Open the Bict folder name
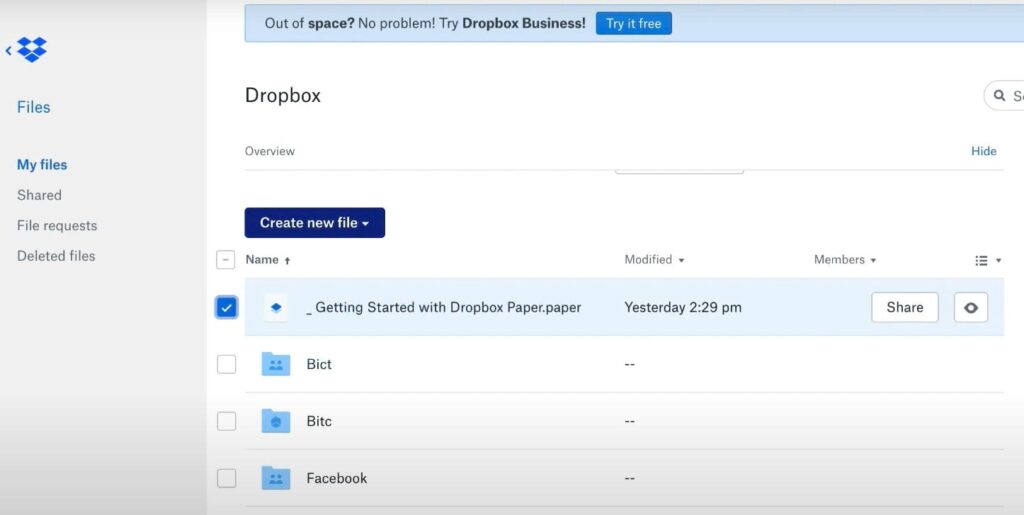1024x515 pixels. coord(319,364)
